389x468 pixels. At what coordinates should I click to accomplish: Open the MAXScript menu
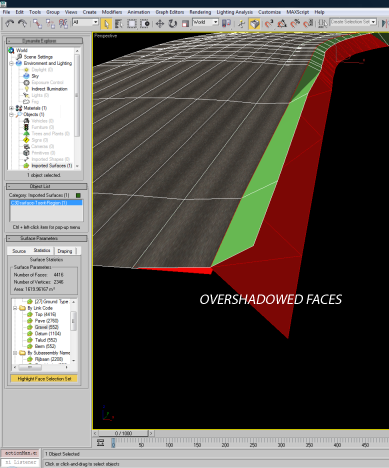pos(297,12)
